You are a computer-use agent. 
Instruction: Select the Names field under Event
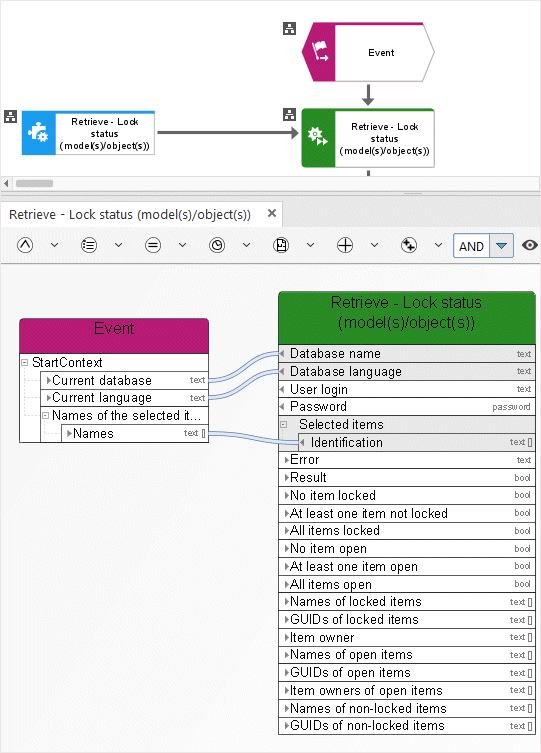(135, 433)
